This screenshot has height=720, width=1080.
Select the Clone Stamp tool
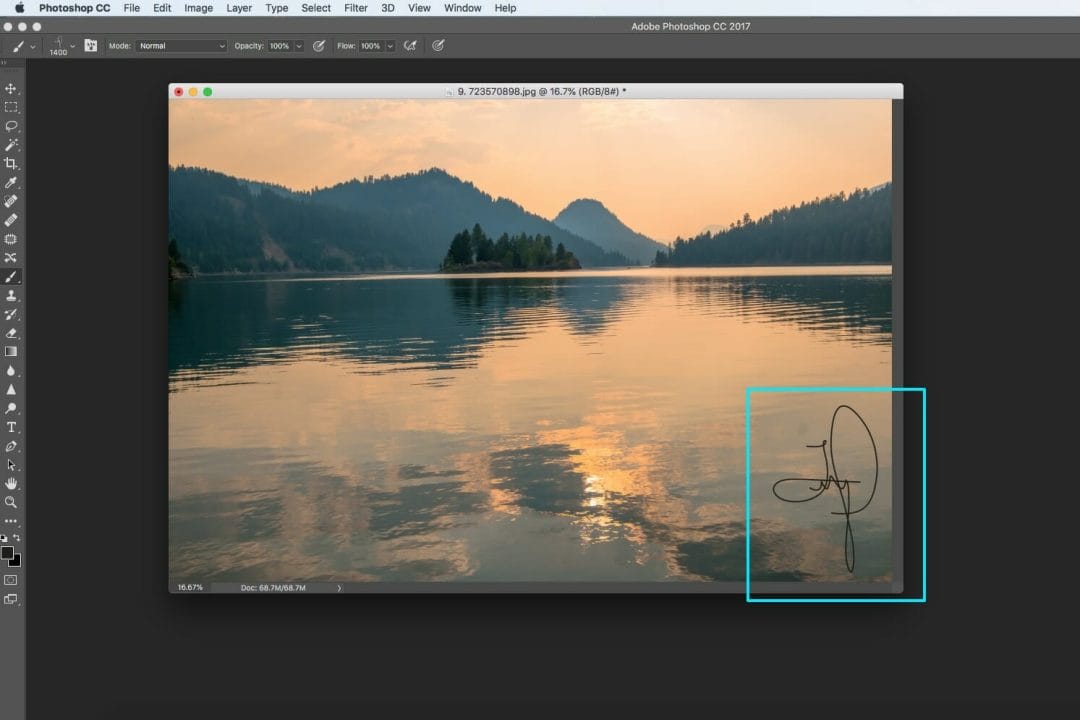click(x=11, y=296)
